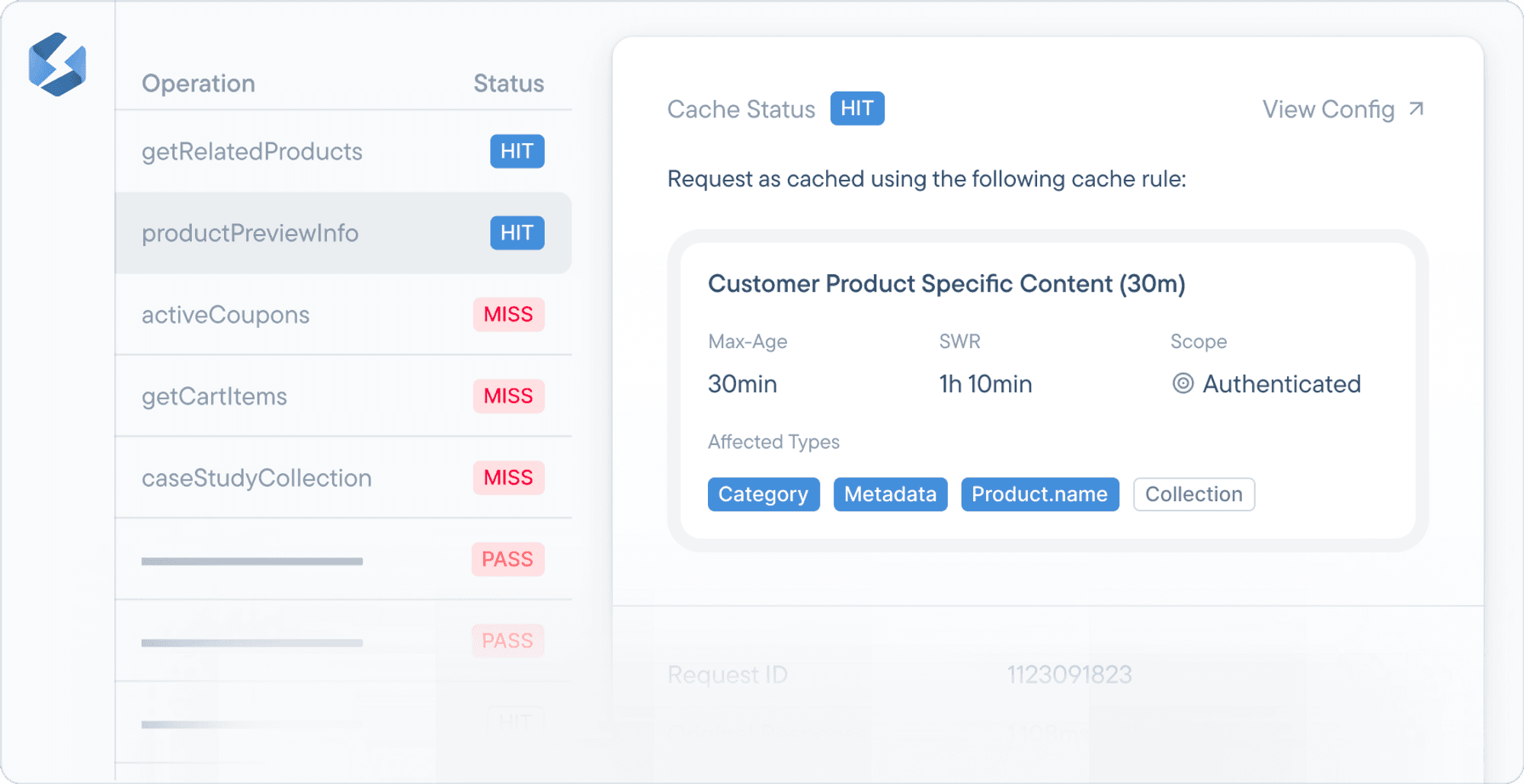Sort by the Status column header
1524x784 pixels.
(508, 83)
